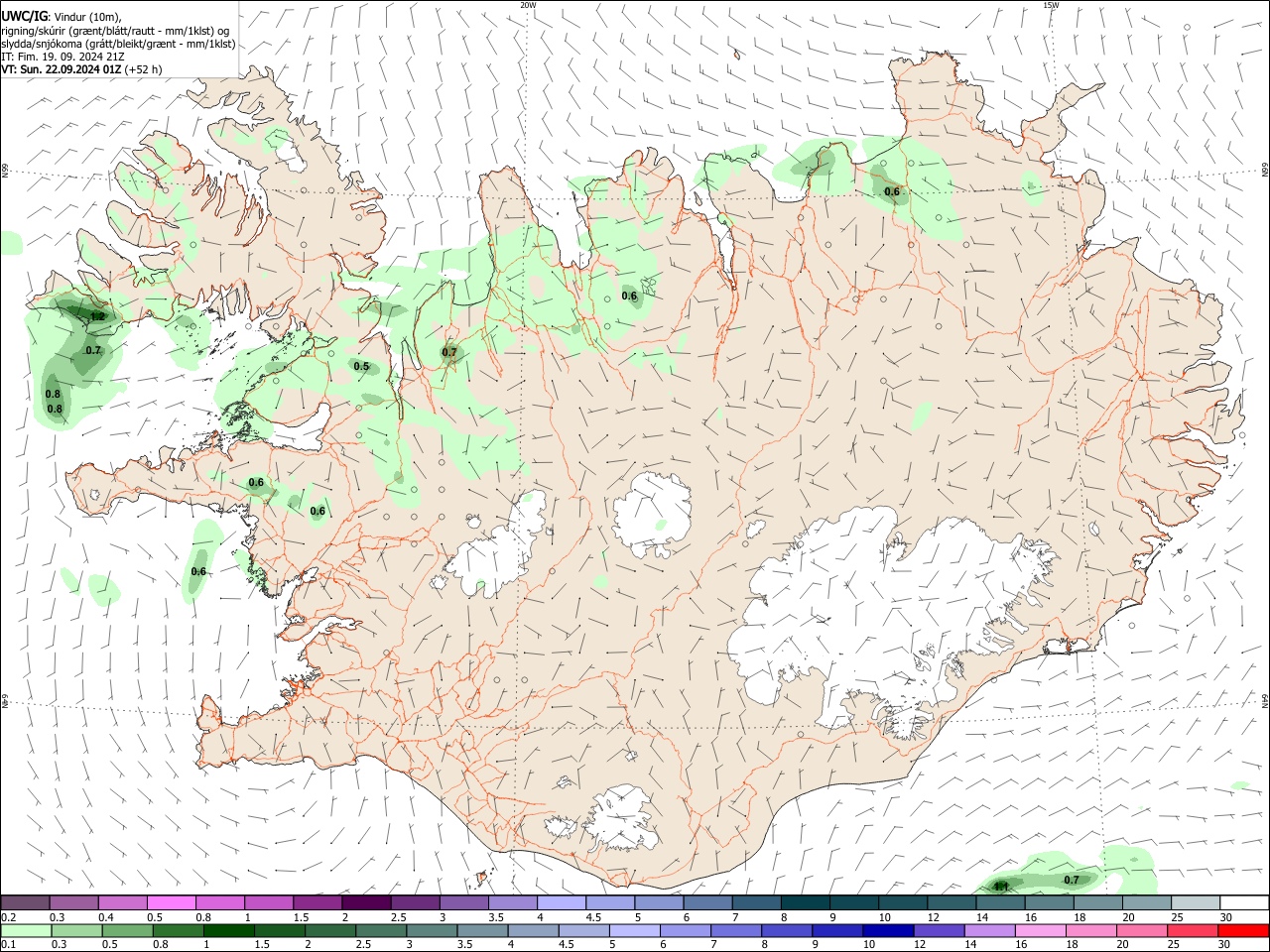Click the crimson 25–30 swatch in bottom legend row
Viewport: 1270px width, 952px height.
click(x=1192, y=930)
